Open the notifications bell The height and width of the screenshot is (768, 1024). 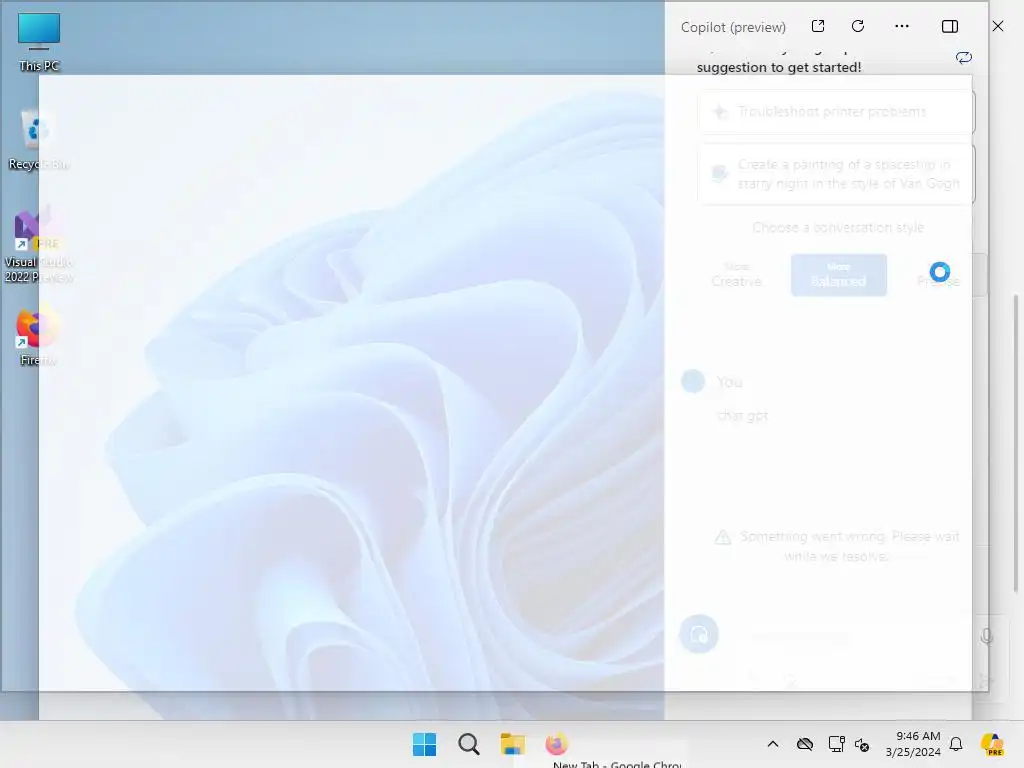[x=956, y=744]
